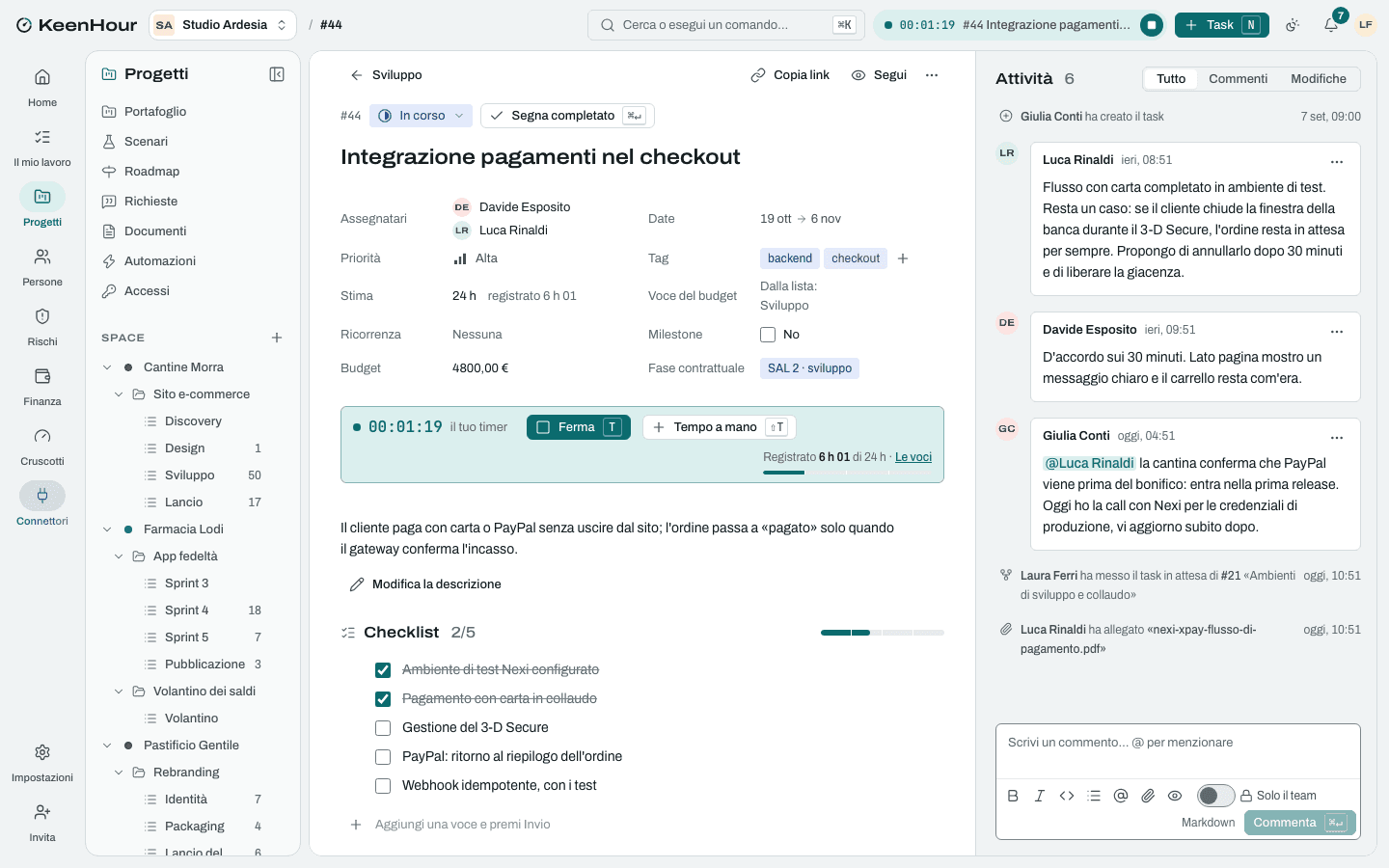Collapse the Farmacia Lodi space
This screenshot has height=868, width=1389.
pyautogui.click(x=107, y=529)
